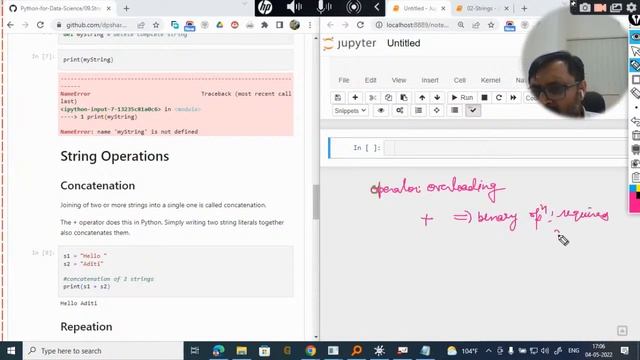
Task: Insert cell below with plus icon
Action: click(x=355, y=98)
